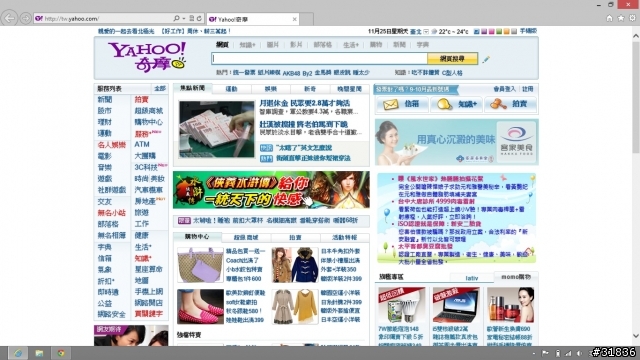Open Chrome from the taskbar
Image resolution: width=640 pixels, height=360 pixels.
point(61,353)
